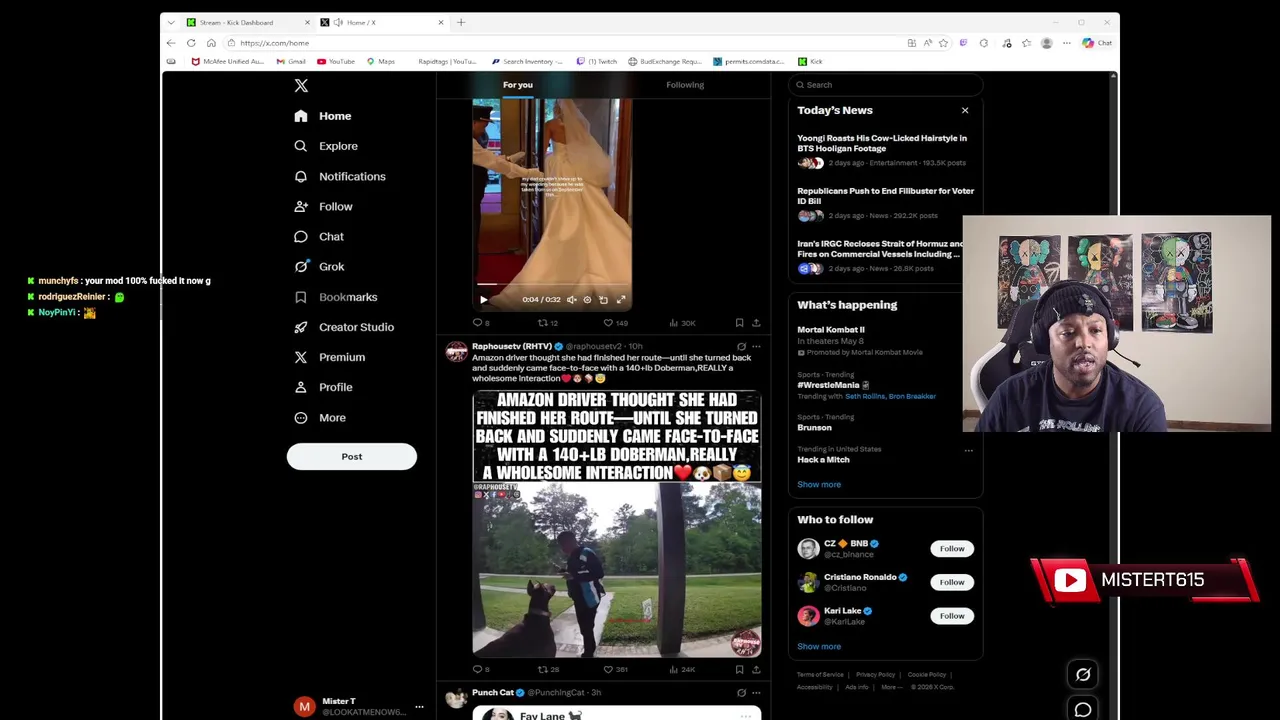Image resolution: width=1280 pixels, height=720 pixels.
Task: Toggle picture-in-picture on the wedding video
Action: (603, 299)
